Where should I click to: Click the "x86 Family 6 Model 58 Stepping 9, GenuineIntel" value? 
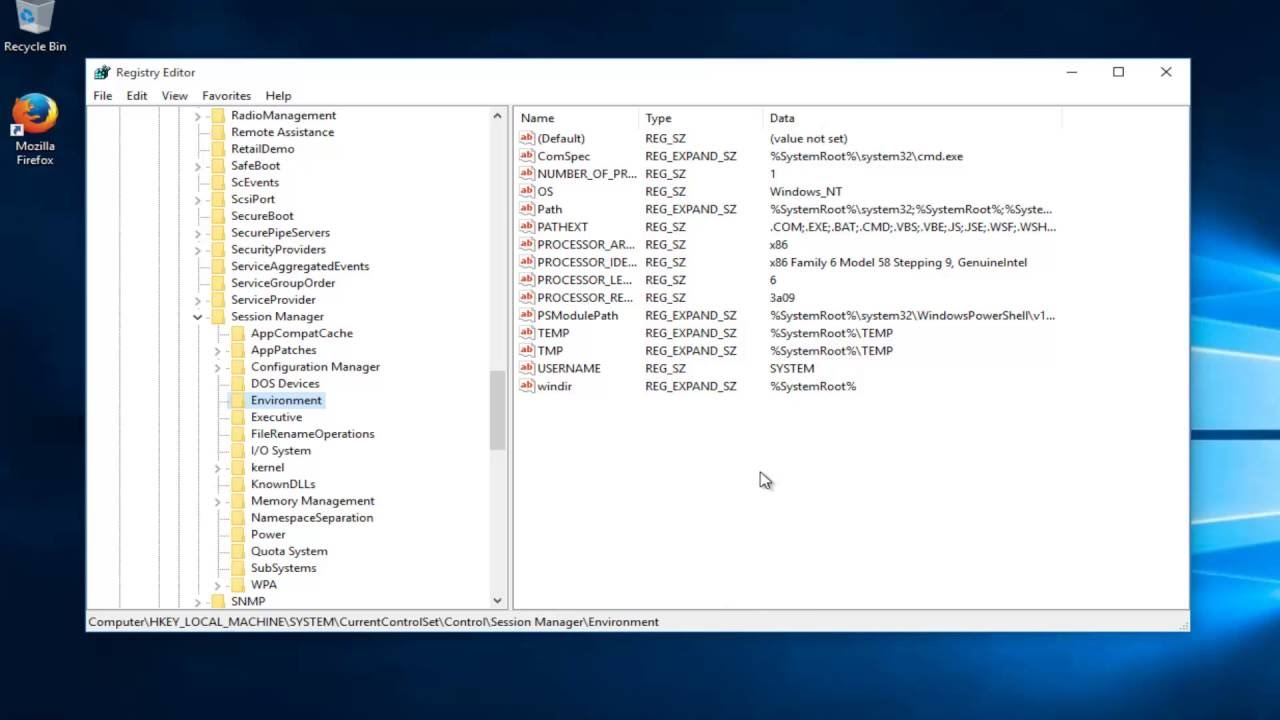[x=898, y=262]
